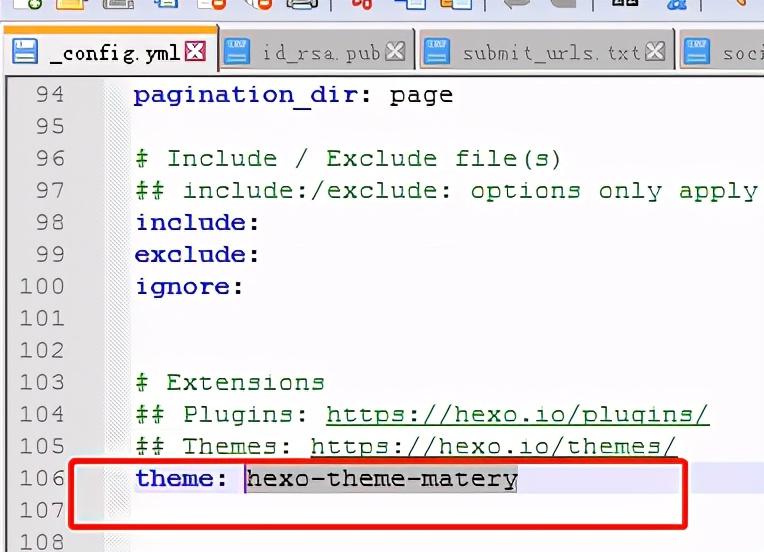
Task: Click line number 101 in the margin
Action: click(42, 319)
